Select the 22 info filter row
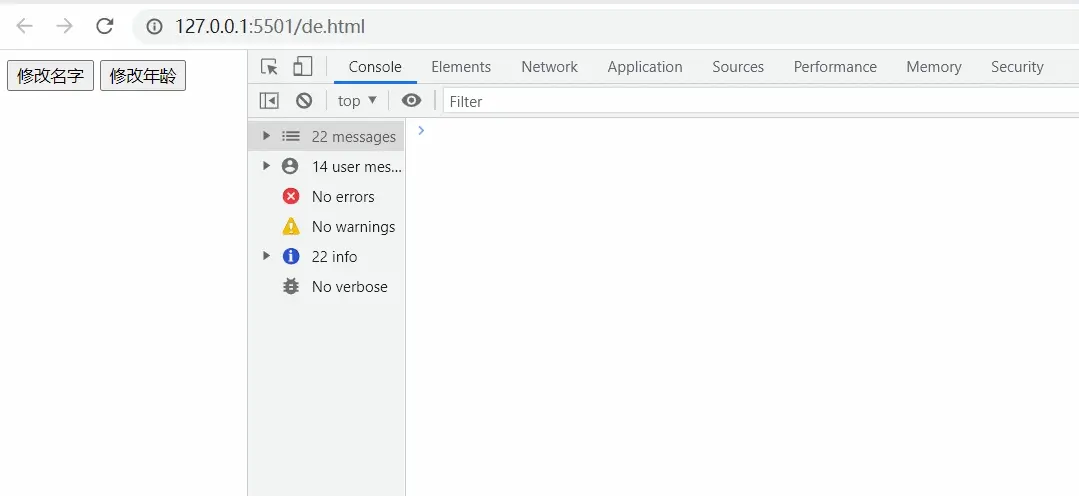This screenshot has height=496, width=1079. (326, 257)
